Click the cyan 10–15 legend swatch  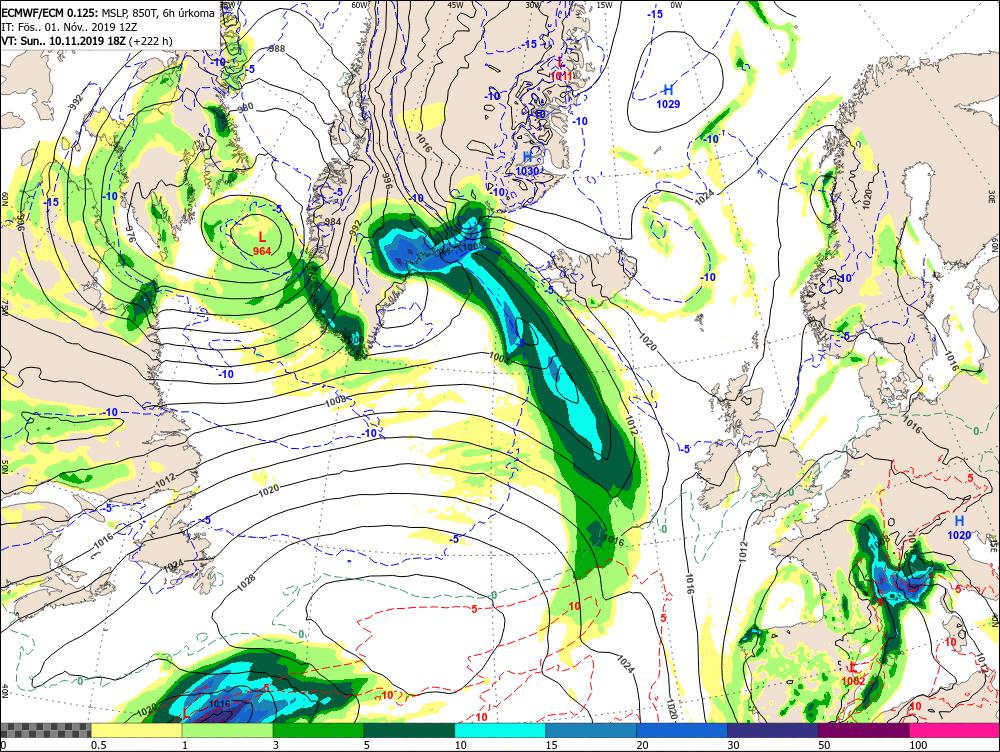(x=501, y=730)
